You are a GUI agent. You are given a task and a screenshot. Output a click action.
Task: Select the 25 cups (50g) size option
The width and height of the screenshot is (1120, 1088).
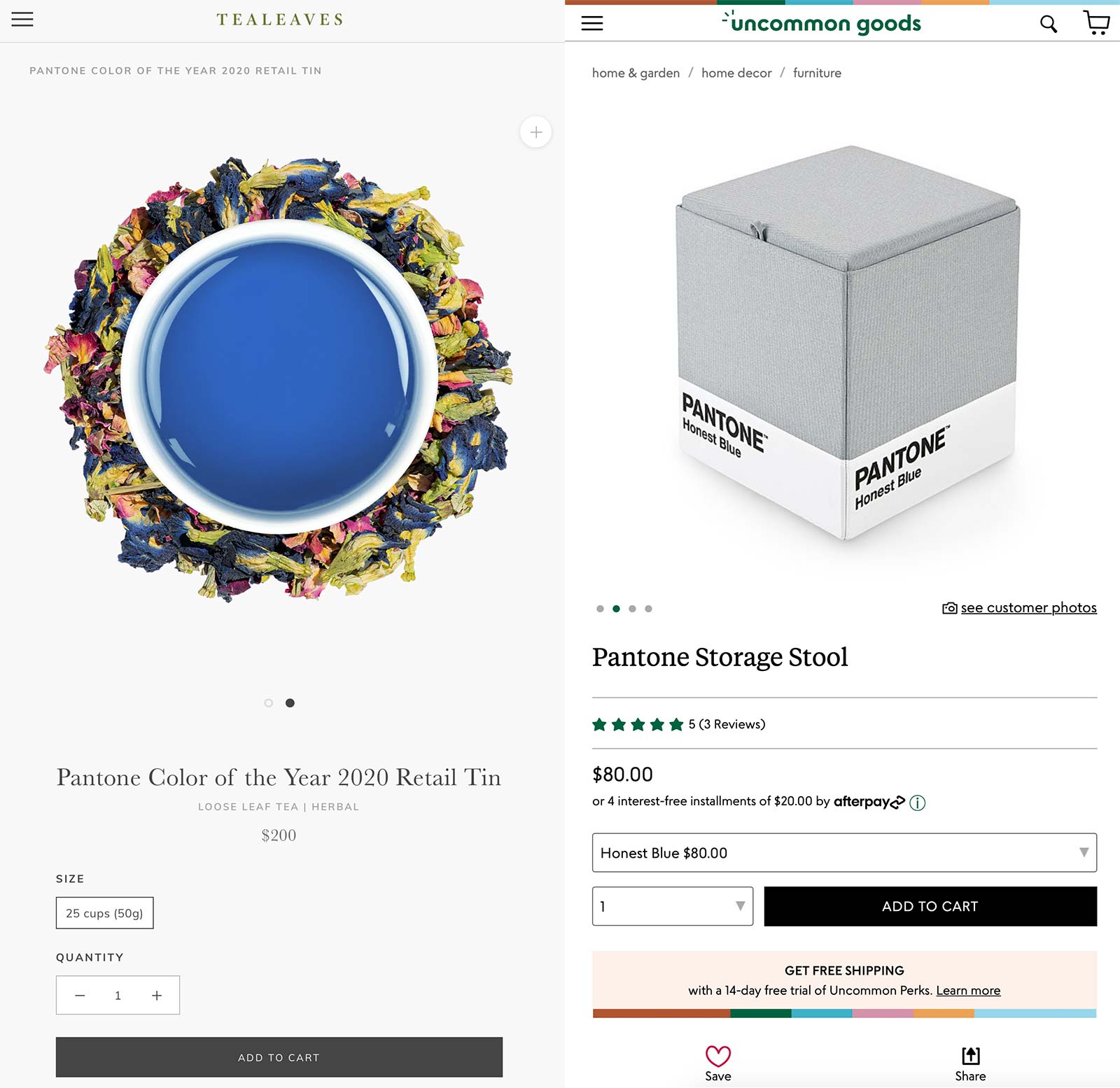click(104, 913)
